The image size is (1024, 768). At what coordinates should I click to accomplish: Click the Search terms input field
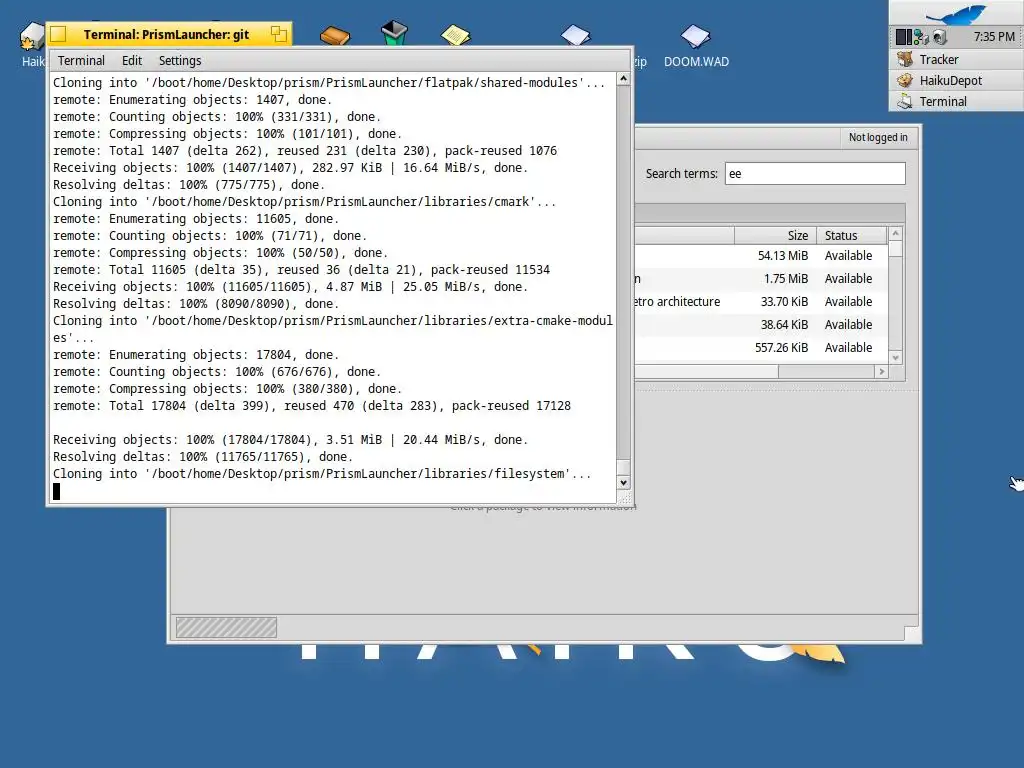point(815,174)
